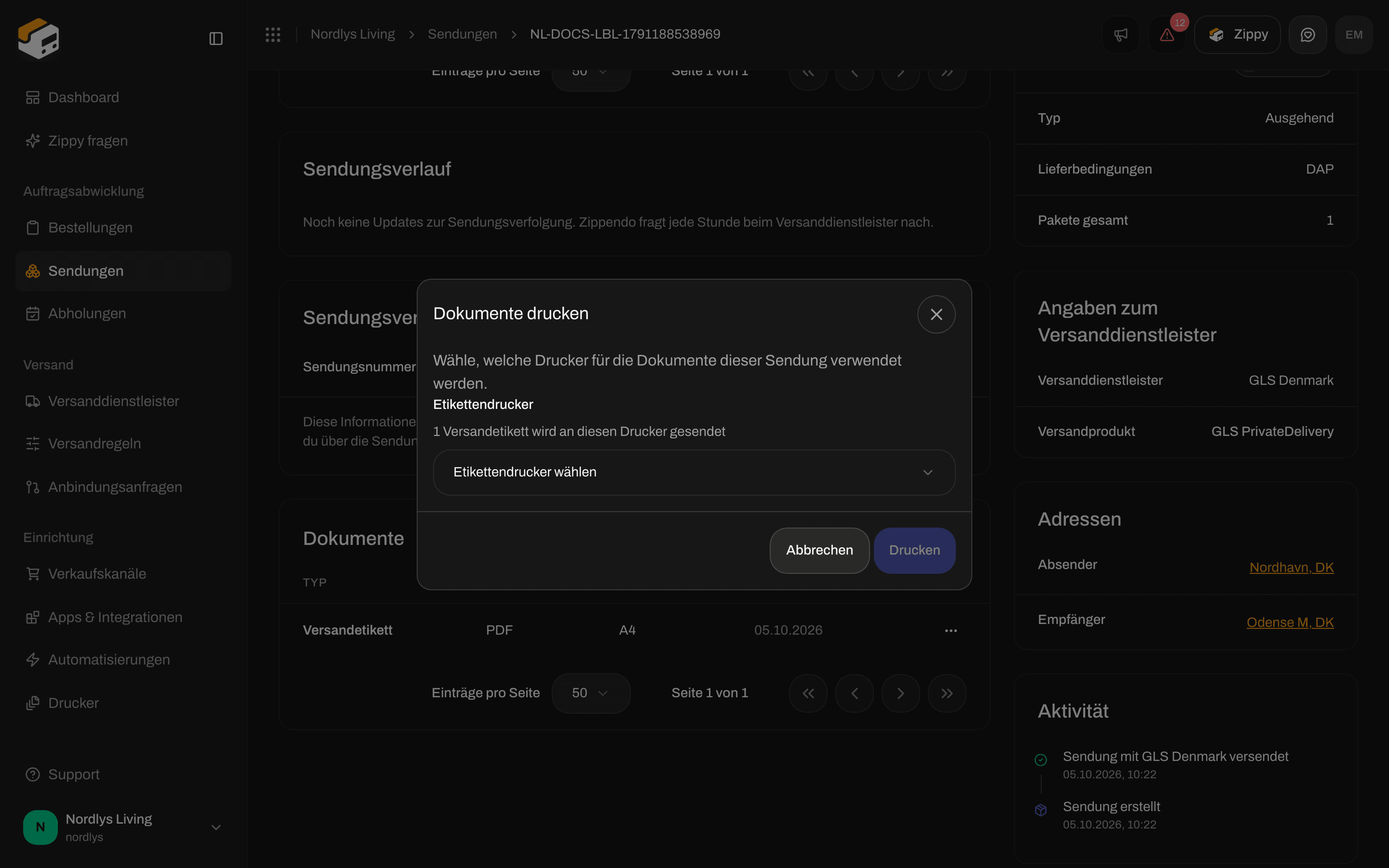Image resolution: width=1389 pixels, height=868 pixels.
Task: Open Versandetikett row actions menu
Action: [951, 630]
